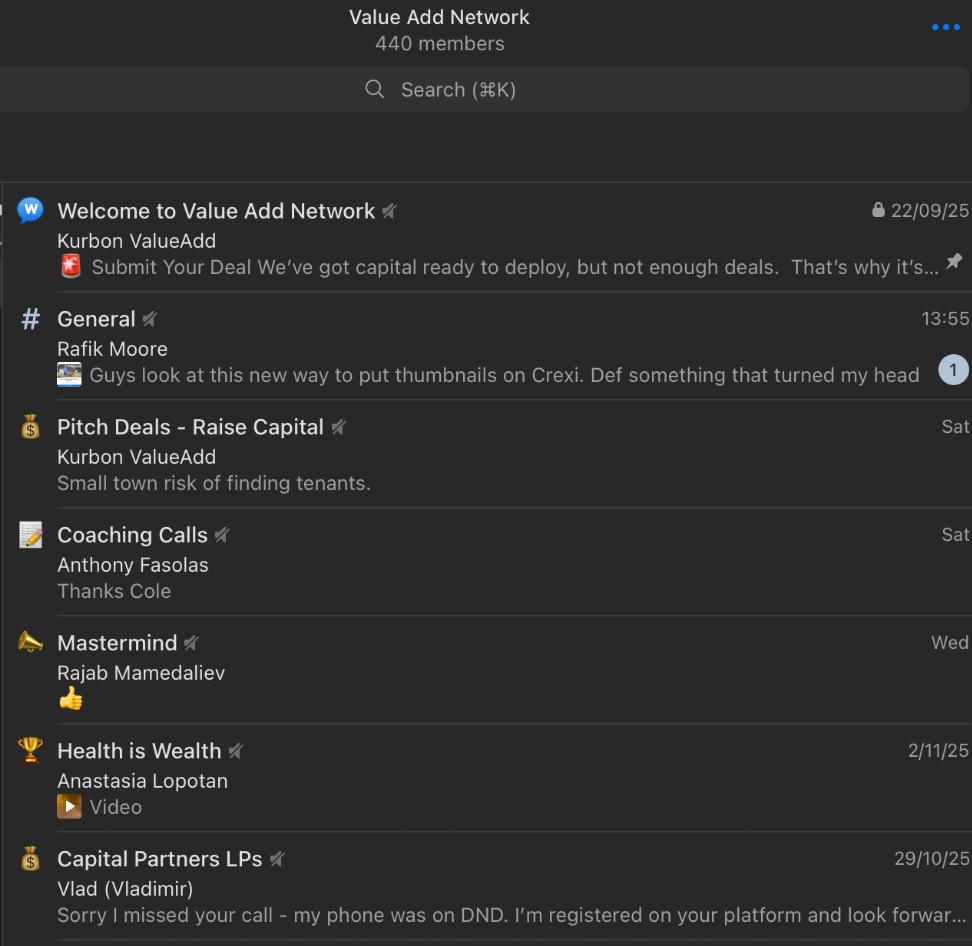Image resolution: width=972 pixels, height=946 pixels.
Task: Click the video thumbnail in Anastasia Lopotan's message
Action: click(69, 807)
